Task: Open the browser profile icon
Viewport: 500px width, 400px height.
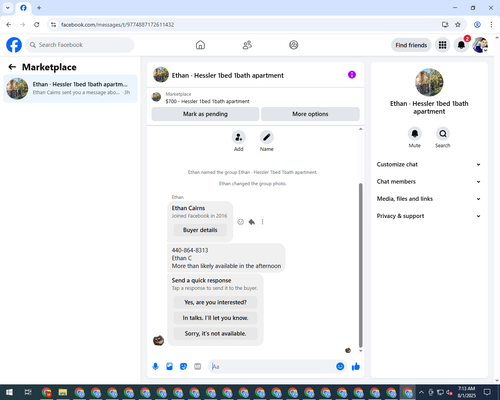Action: pyautogui.click(x=477, y=25)
